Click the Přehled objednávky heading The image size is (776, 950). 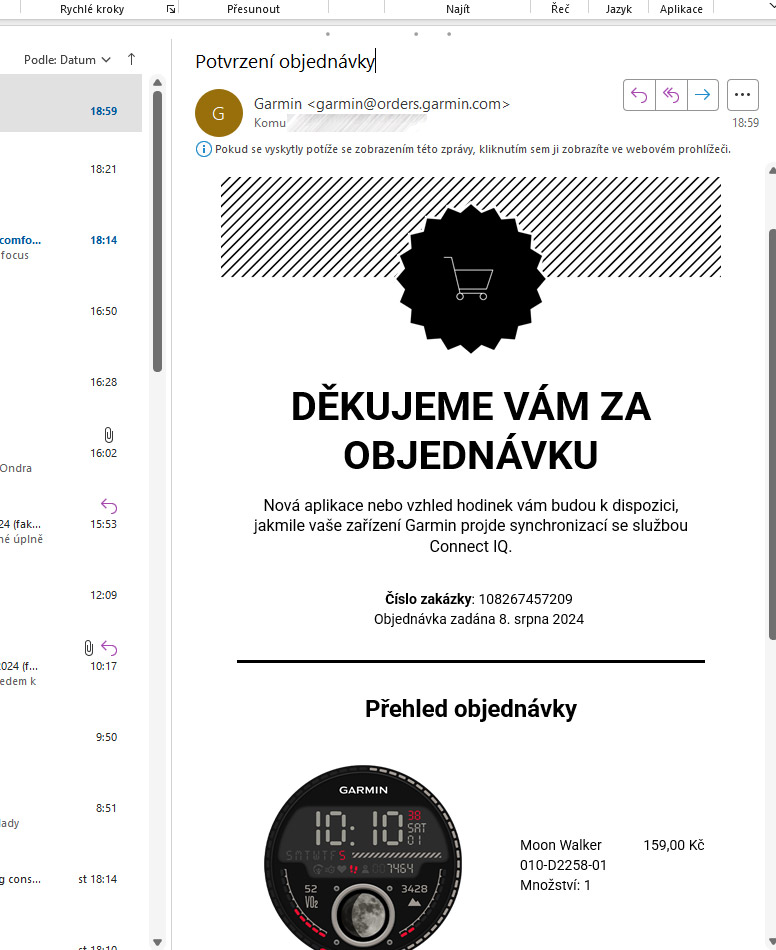pyautogui.click(x=471, y=709)
